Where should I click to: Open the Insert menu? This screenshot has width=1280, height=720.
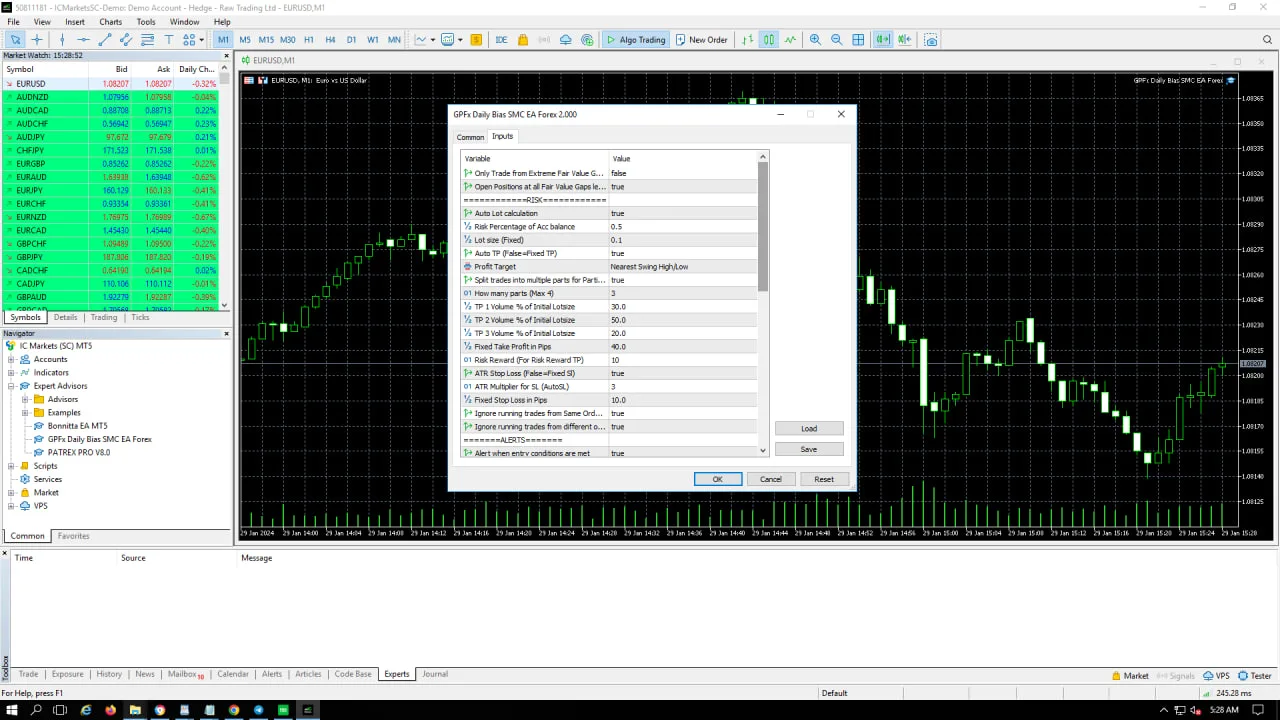[75, 22]
